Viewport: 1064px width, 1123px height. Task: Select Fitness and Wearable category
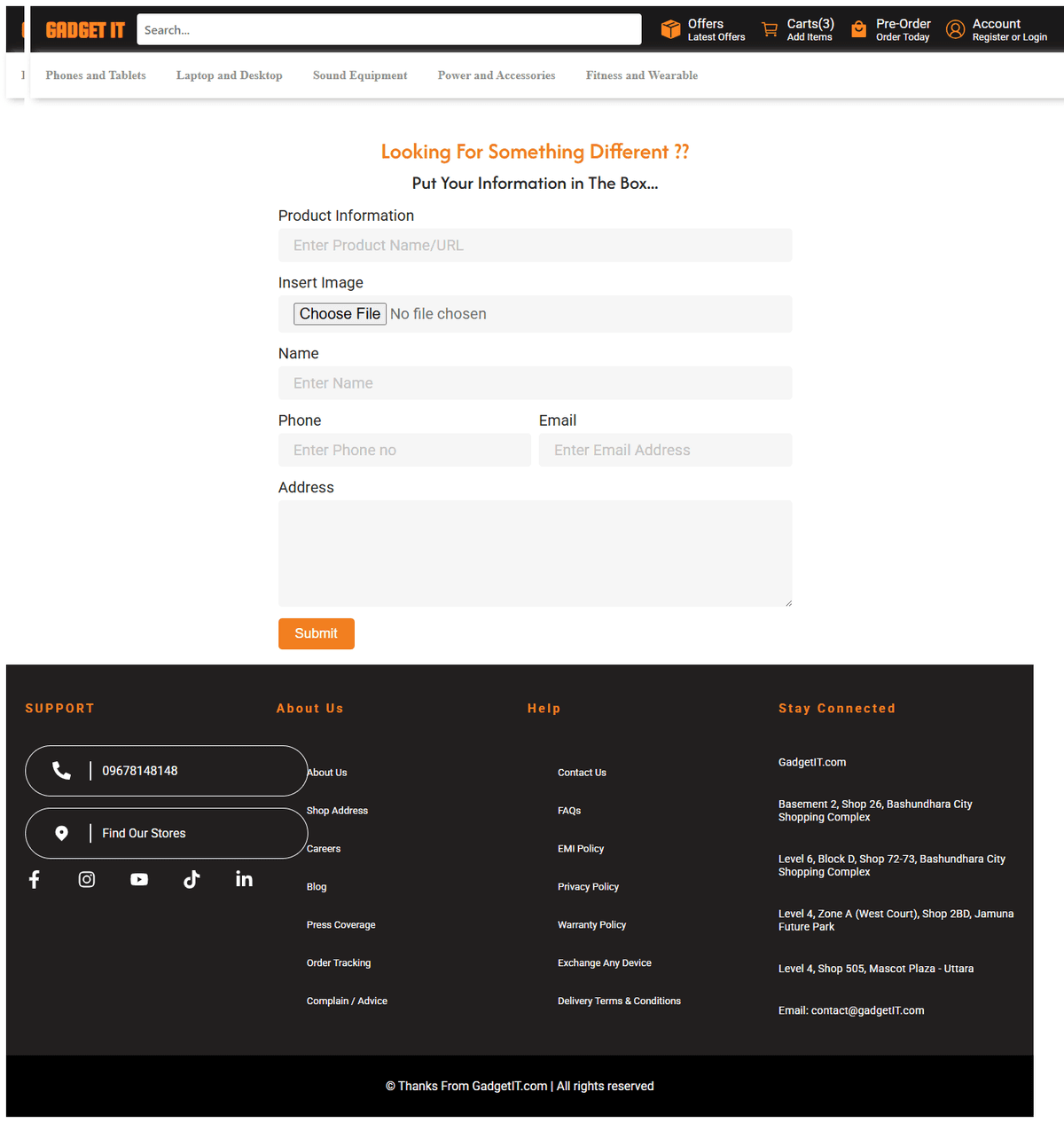click(641, 75)
